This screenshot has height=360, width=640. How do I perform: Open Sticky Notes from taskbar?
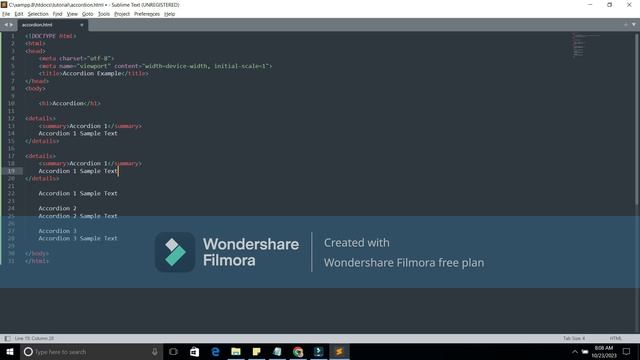257,352
